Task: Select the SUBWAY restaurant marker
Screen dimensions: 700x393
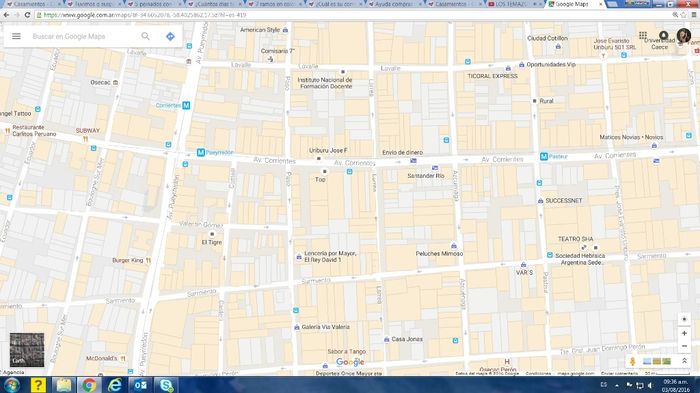Action: [85, 139]
